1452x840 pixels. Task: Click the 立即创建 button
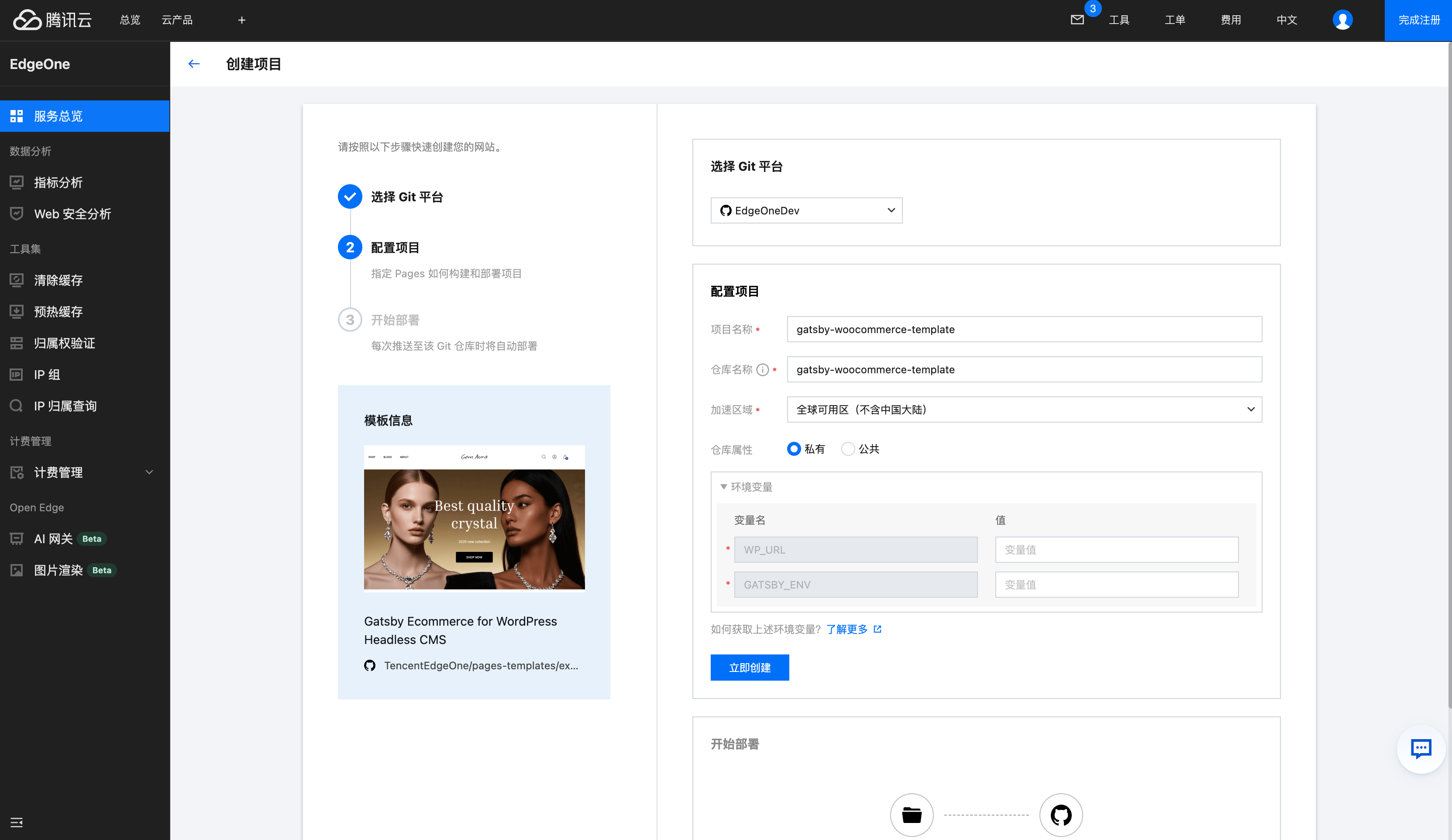[749, 668]
